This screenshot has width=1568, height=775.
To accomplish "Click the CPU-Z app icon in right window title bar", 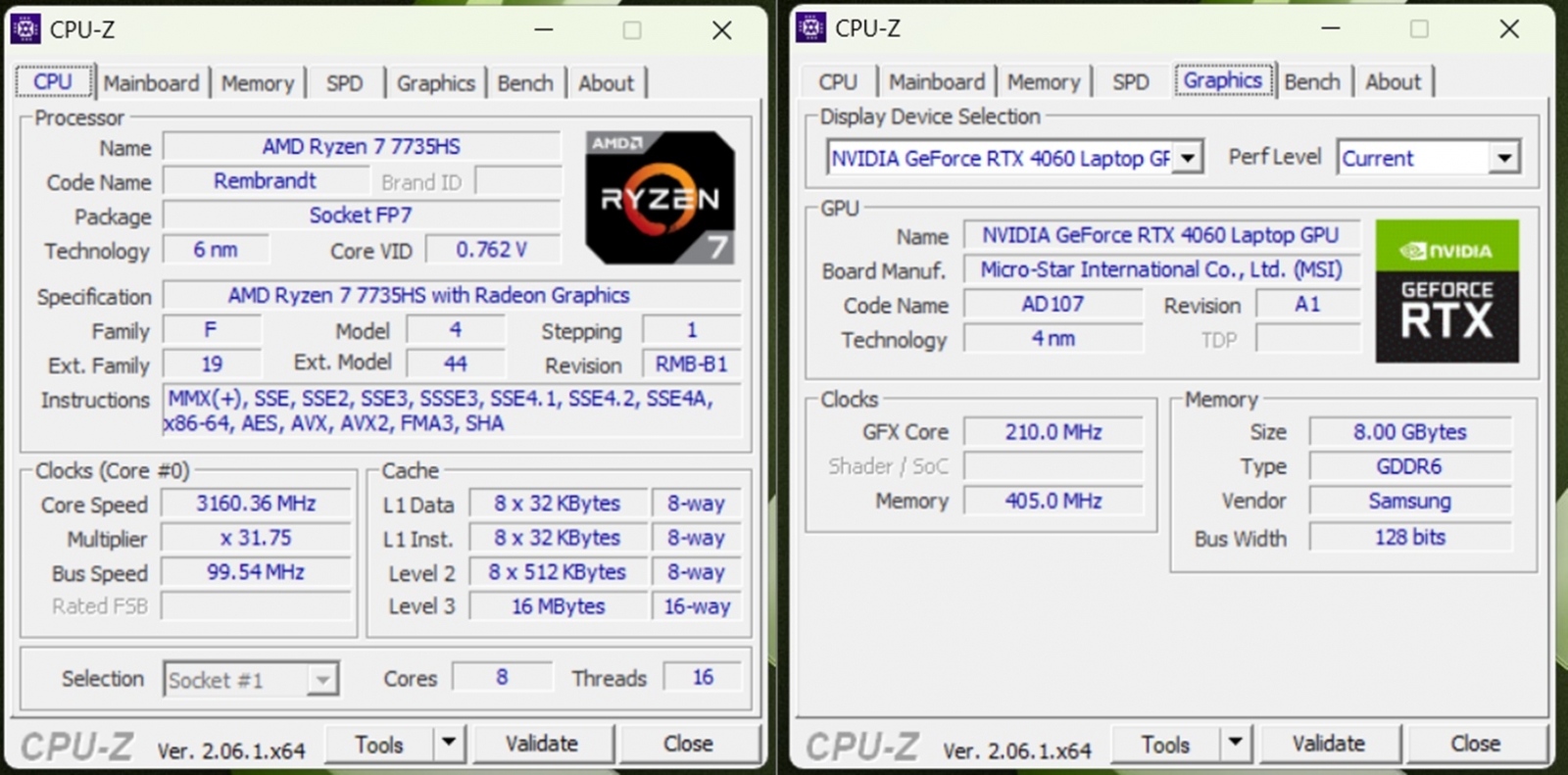I will (x=810, y=28).
